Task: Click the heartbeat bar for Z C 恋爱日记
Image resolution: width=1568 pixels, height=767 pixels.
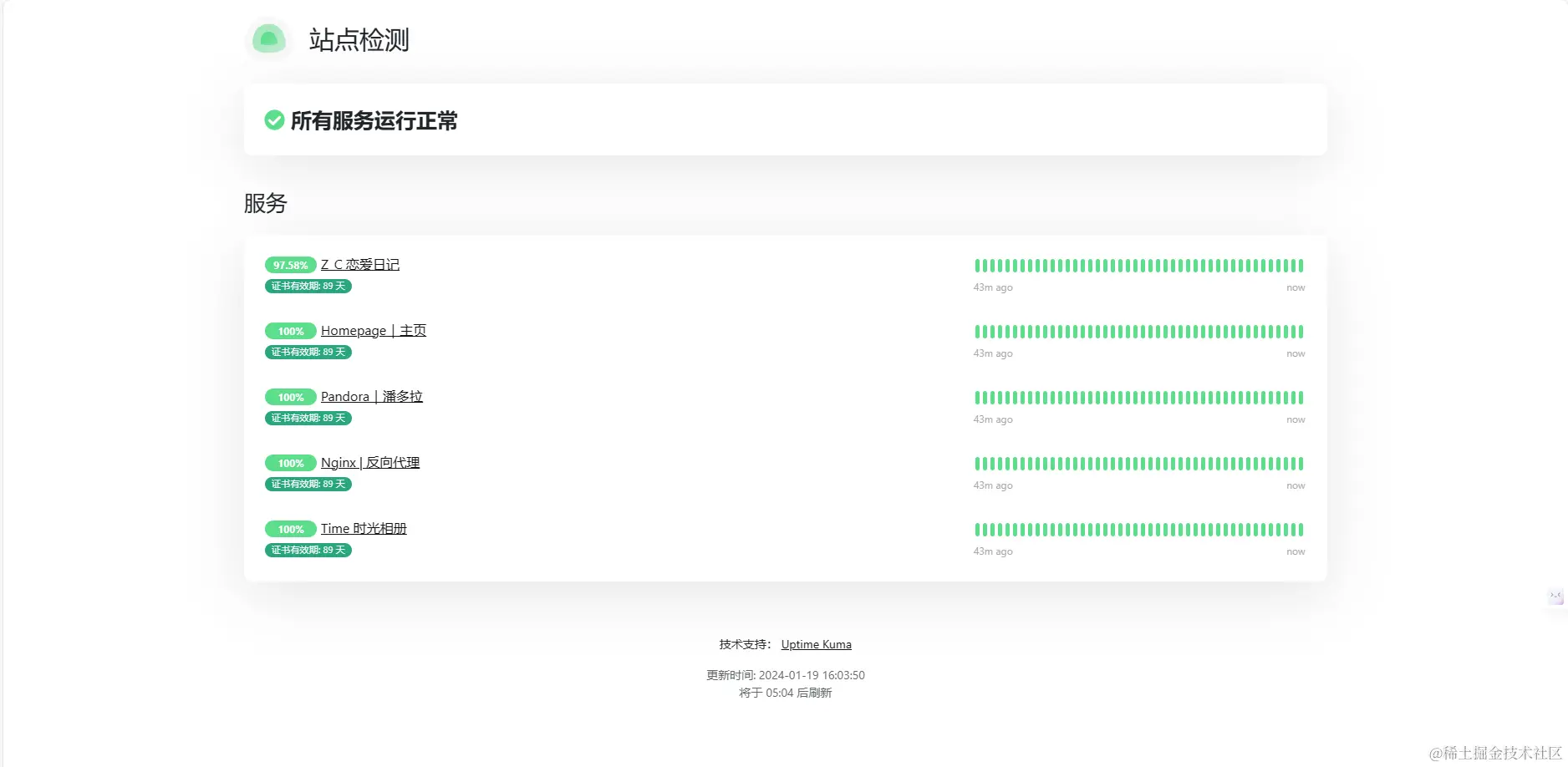Action: coord(1139,266)
